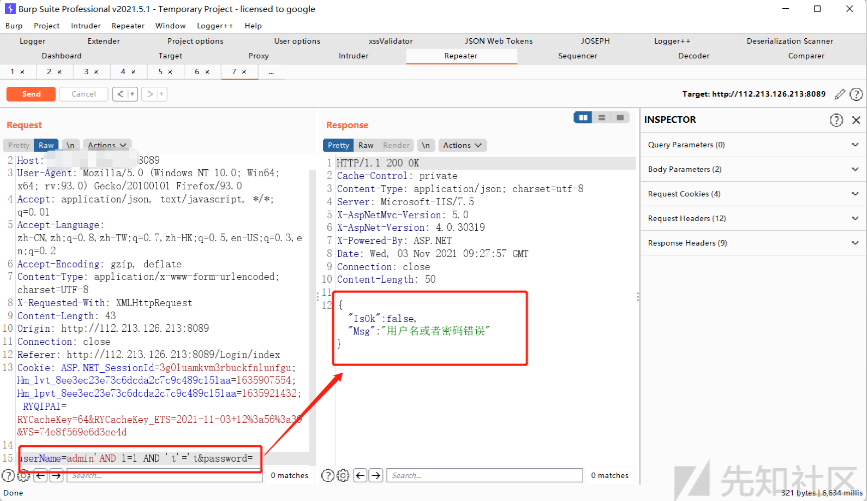Switch response layout to stacked horizontal view

tap(602, 117)
